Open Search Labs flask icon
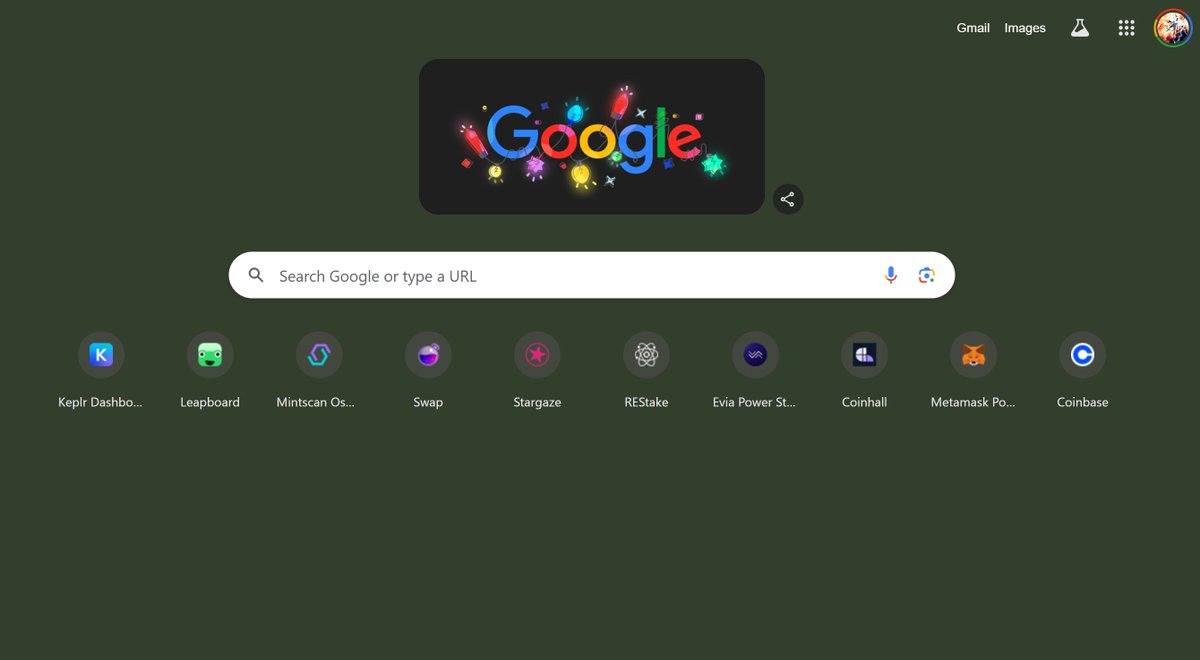 click(x=1080, y=28)
